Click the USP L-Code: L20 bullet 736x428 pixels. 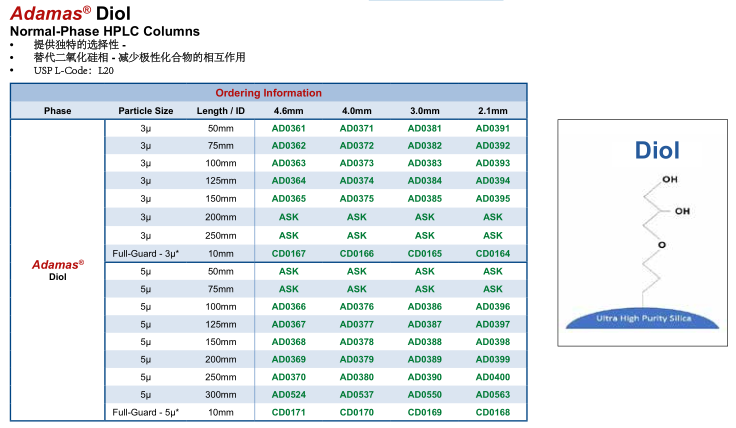pyautogui.click(x=73, y=70)
